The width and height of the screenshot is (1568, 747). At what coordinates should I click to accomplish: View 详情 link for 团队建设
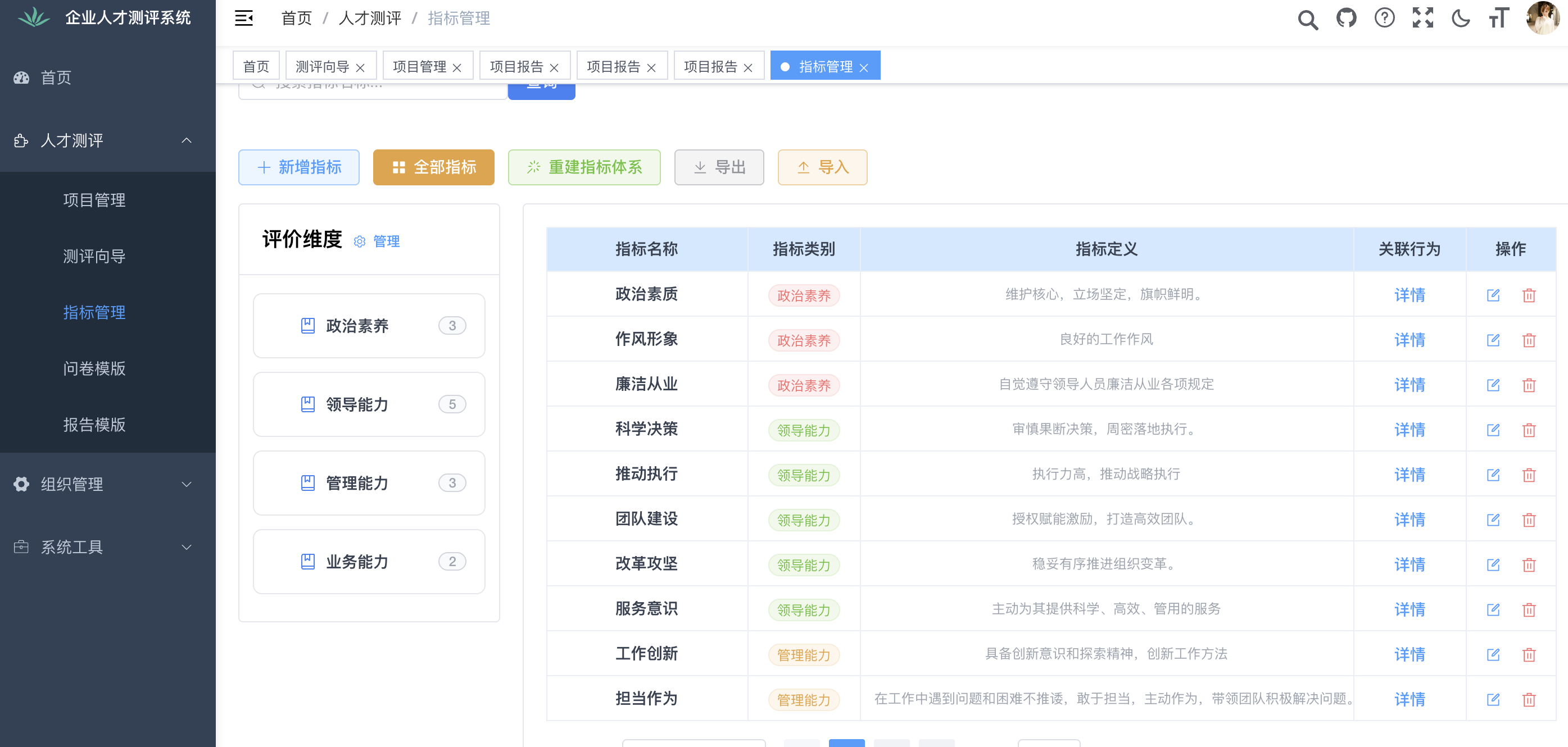coord(1409,520)
